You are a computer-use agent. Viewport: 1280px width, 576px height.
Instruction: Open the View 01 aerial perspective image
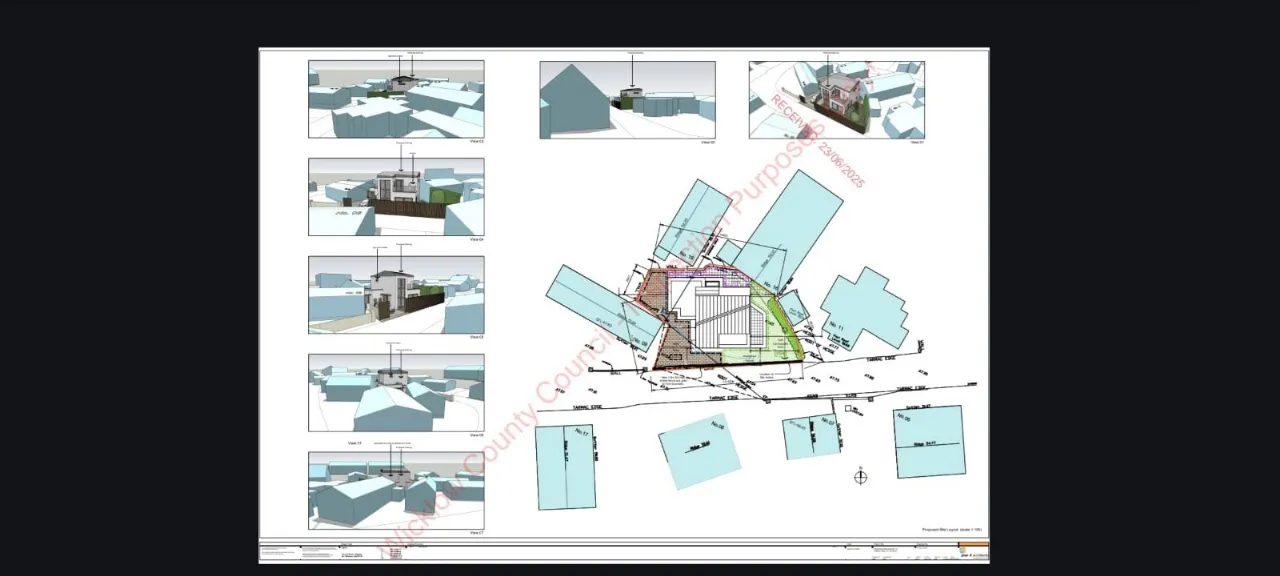(836, 99)
